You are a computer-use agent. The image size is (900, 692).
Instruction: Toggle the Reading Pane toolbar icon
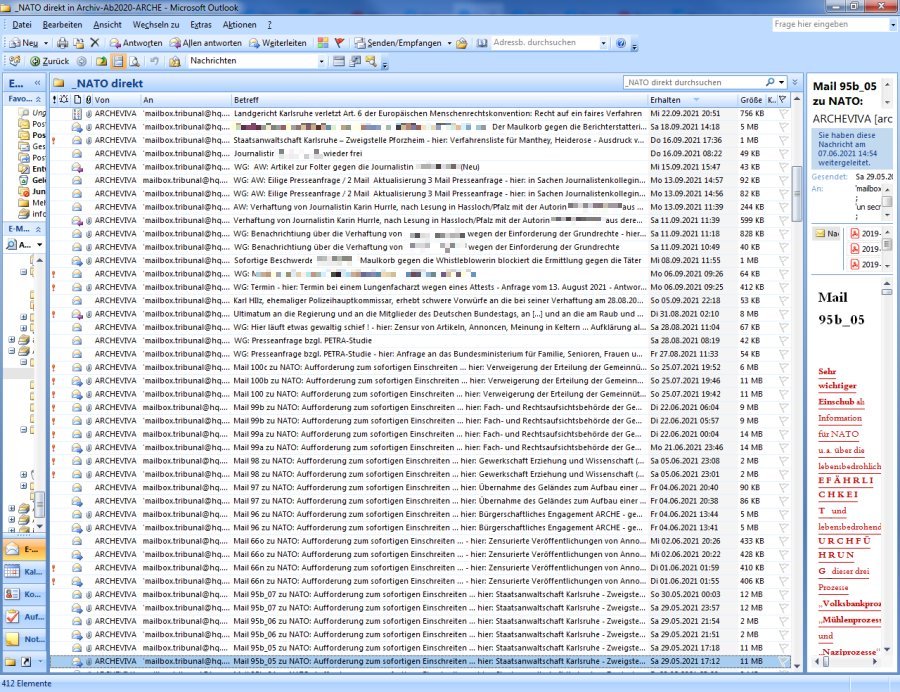[x=118, y=61]
